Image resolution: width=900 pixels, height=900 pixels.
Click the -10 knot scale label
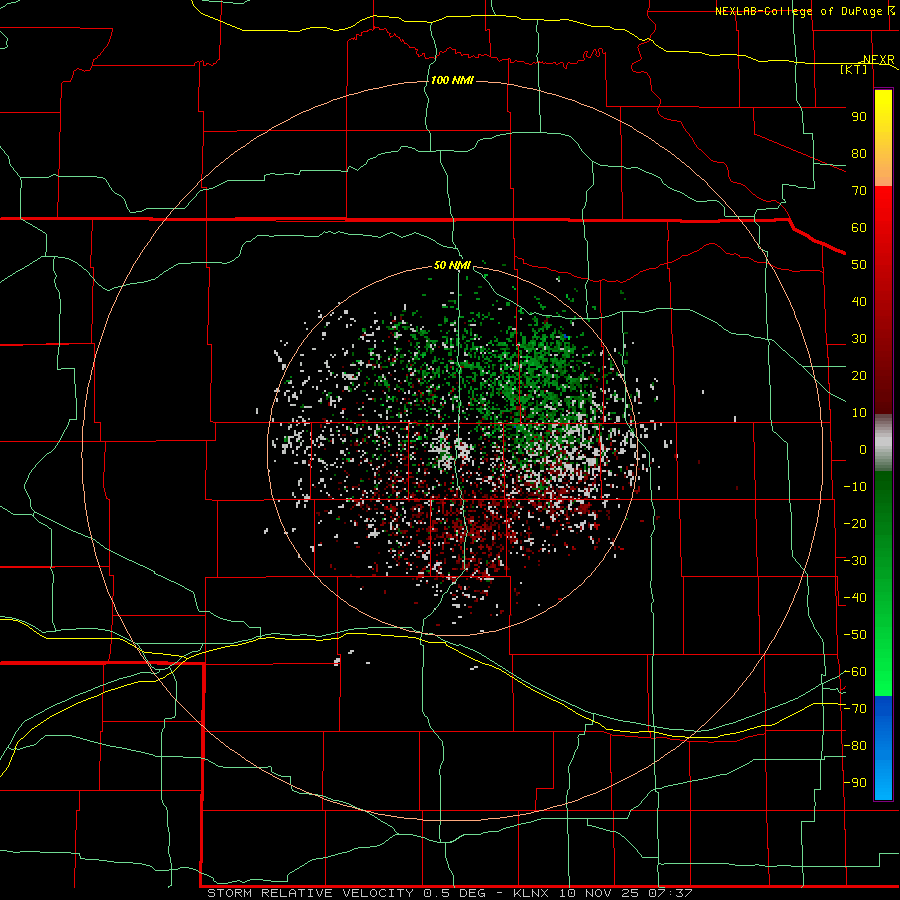pos(855,487)
